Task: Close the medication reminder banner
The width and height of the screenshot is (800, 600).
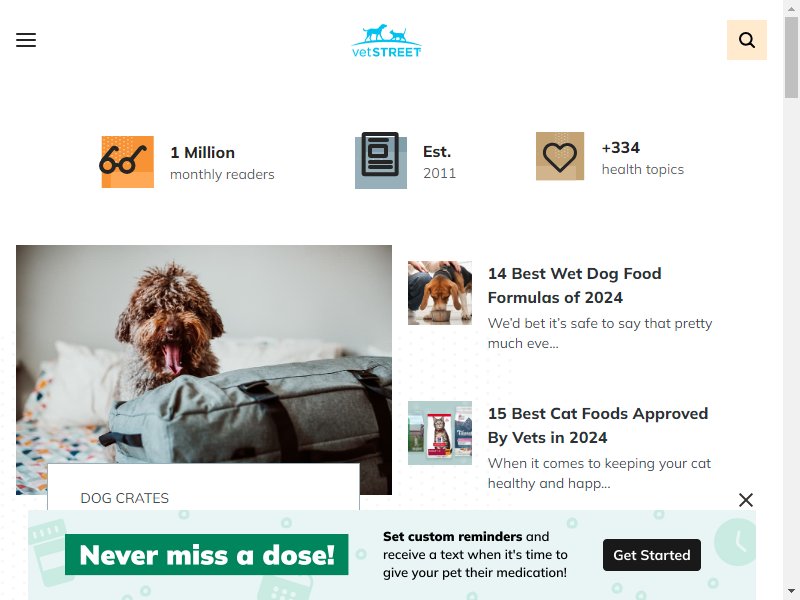Action: coord(745,500)
